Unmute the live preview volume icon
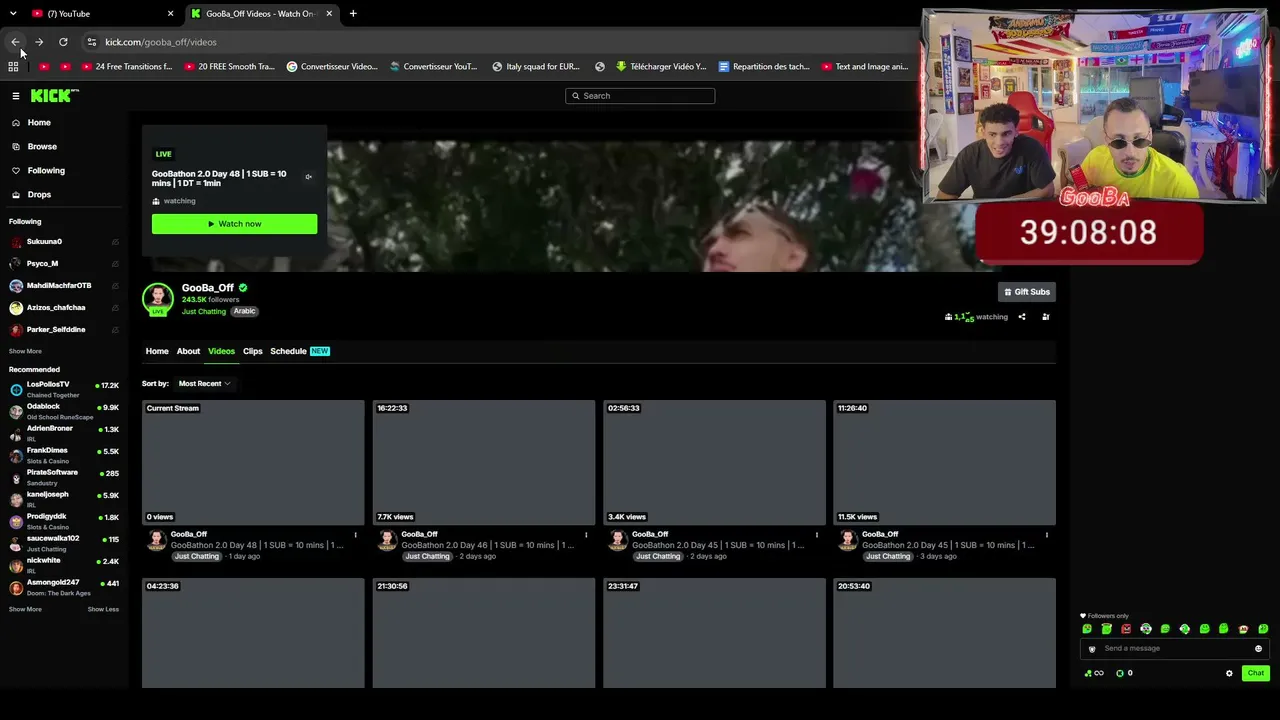The height and width of the screenshot is (720, 1280). pyautogui.click(x=308, y=177)
